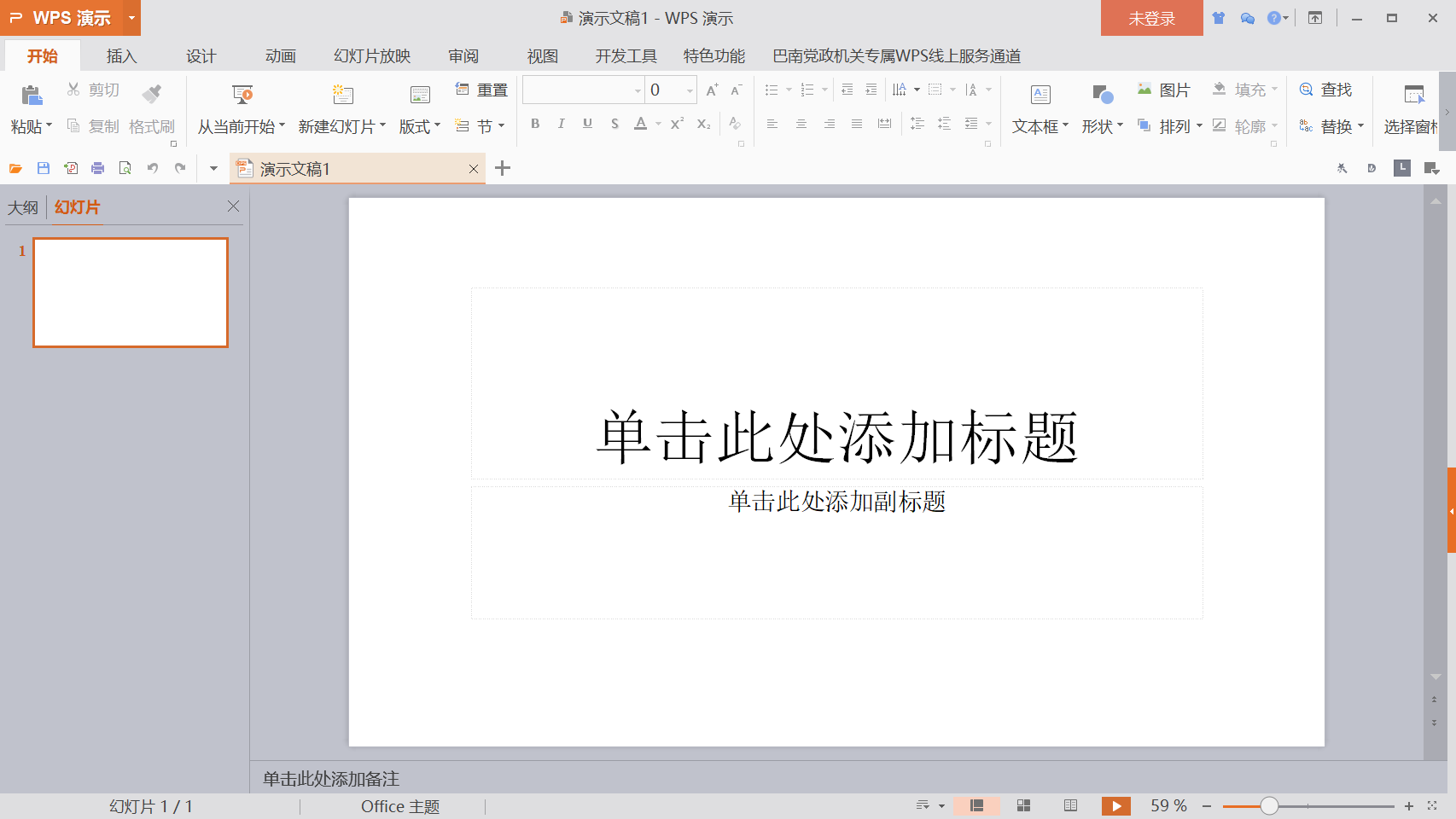Start slideshow with orange play button
The height and width of the screenshot is (819, 1456).
(x=1116, y=805)
